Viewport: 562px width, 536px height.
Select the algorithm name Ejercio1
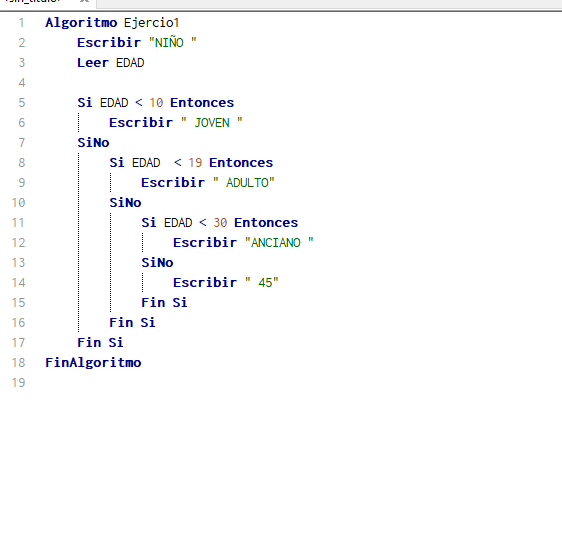tap(152, 23)
